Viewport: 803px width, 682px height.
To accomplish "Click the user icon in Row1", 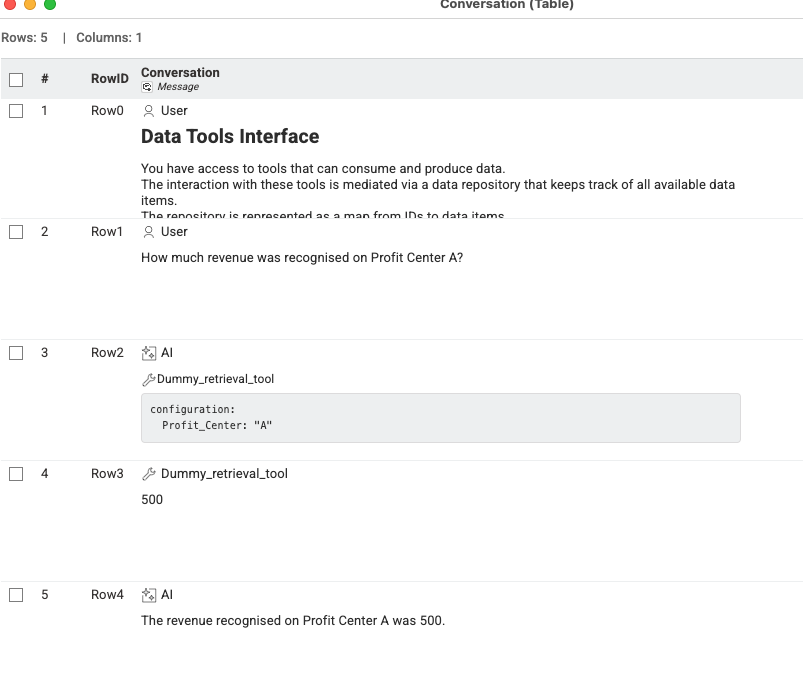I will click(149, 232).
